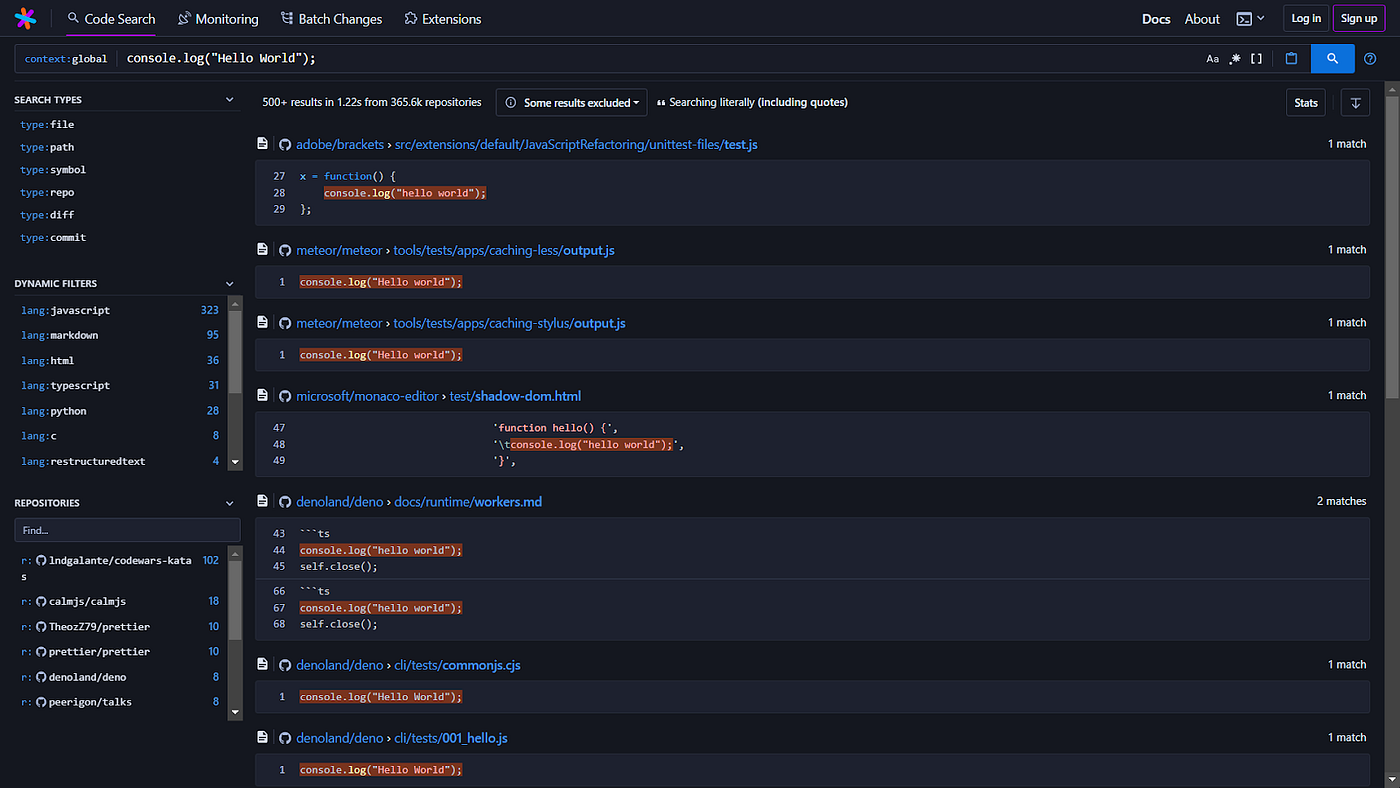Click the Sourcegraph logo
Screen dimensions: 1400x788
(25, 18)
